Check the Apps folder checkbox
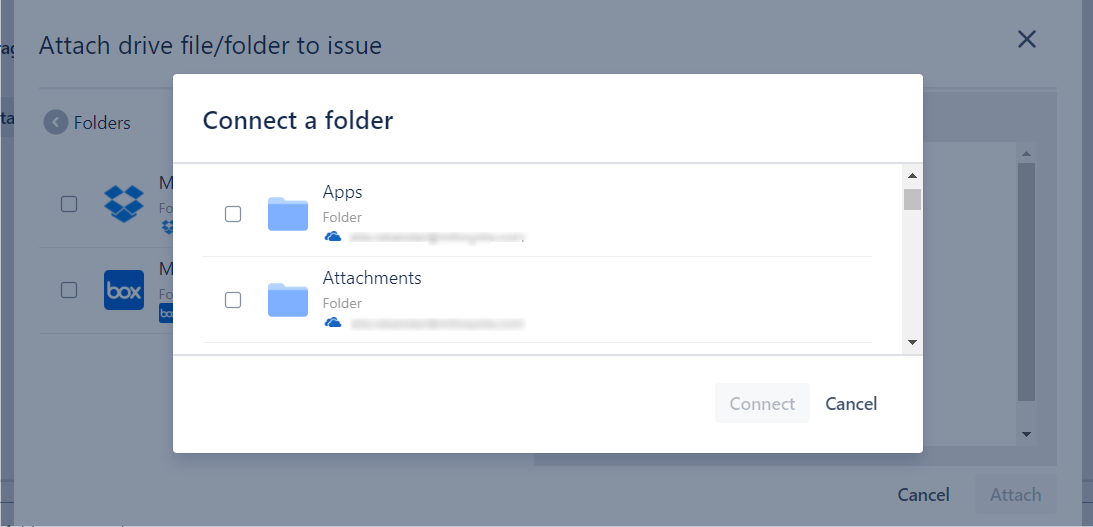 coord(233,214)
